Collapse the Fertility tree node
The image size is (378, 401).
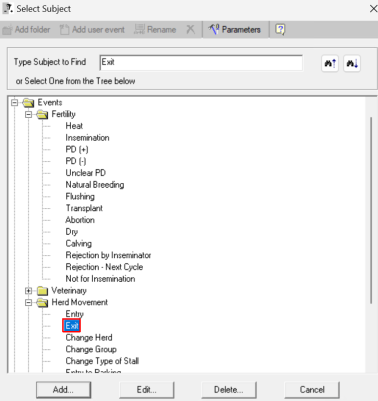(x=29, y=114)
